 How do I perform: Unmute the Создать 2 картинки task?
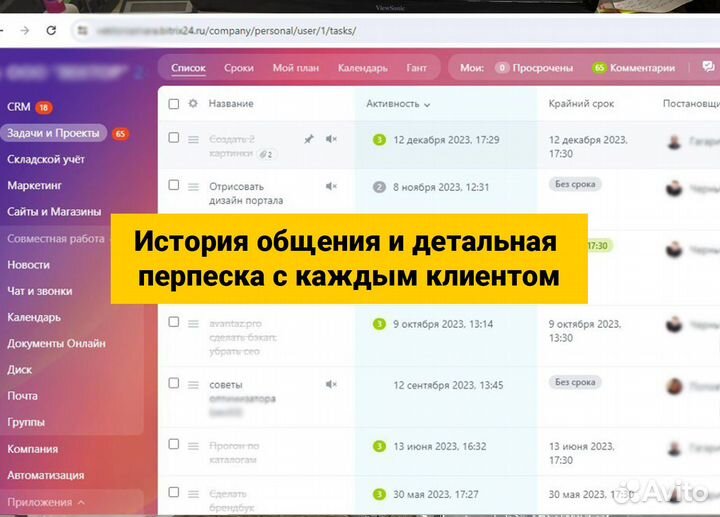331,139
